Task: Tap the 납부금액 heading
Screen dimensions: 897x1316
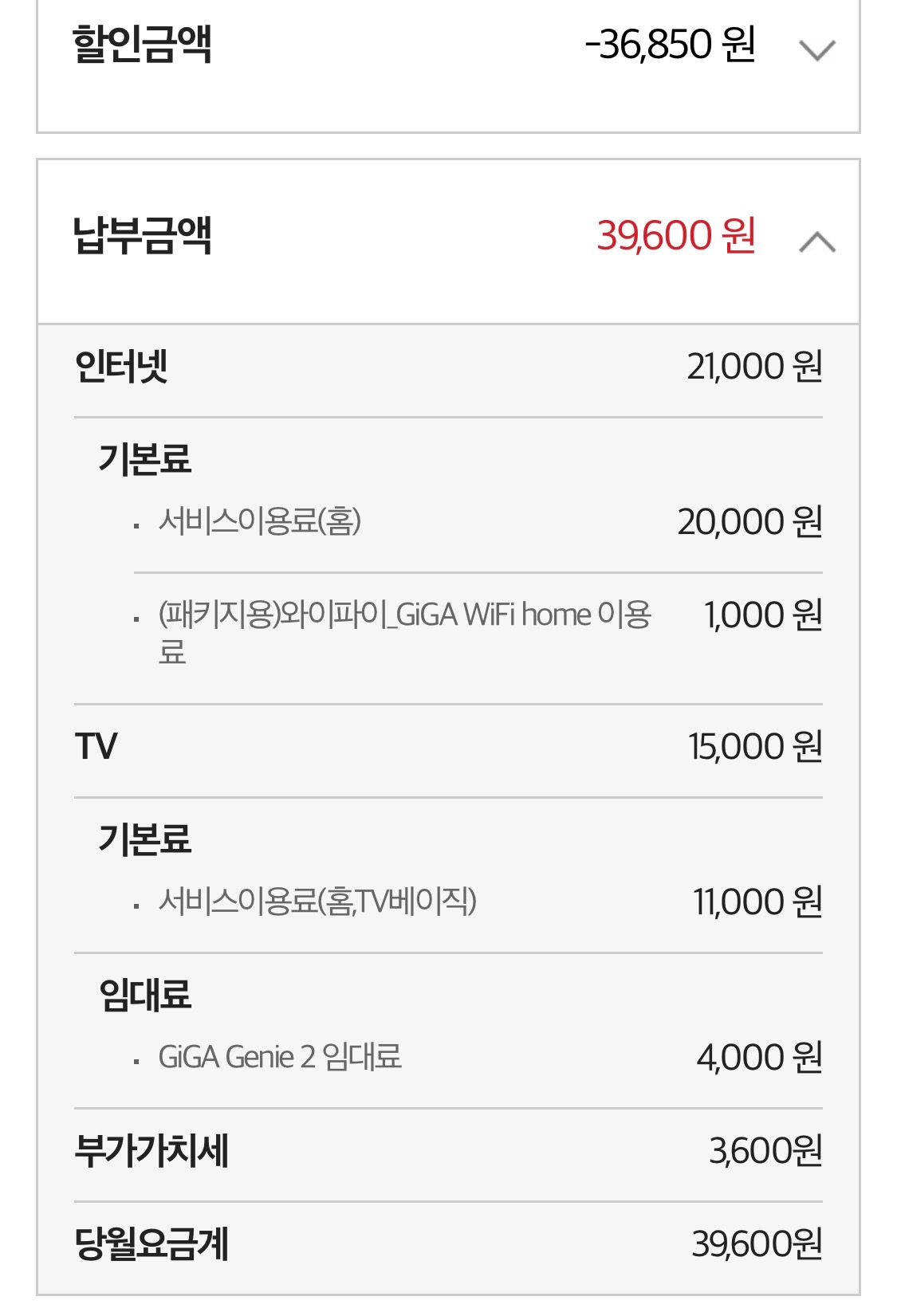Action: [x=142, y=236]
